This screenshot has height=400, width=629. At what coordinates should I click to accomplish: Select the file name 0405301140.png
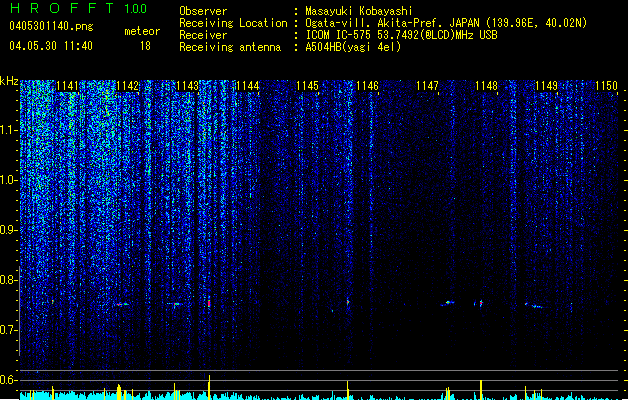[51, 26]
